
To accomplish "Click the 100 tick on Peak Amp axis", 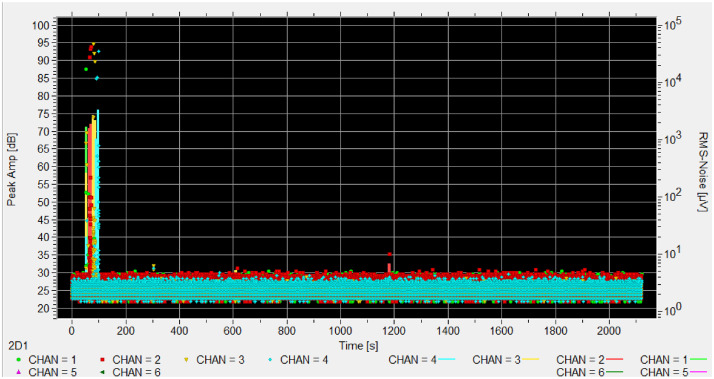I will pyautogui.click(x=41, y=25).
